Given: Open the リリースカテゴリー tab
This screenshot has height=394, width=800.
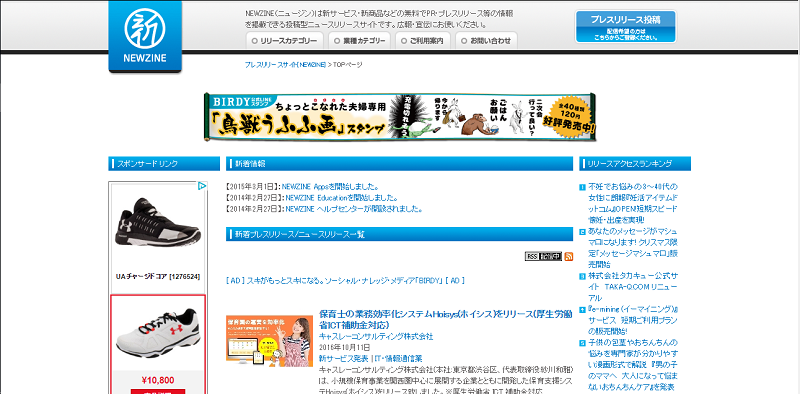Looking at the screenshot, I should [x=284, y=41].
